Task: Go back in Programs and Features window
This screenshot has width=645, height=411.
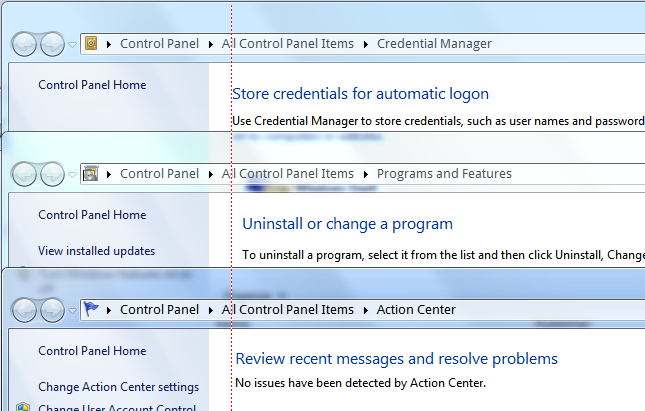Action: click(25, 174)
